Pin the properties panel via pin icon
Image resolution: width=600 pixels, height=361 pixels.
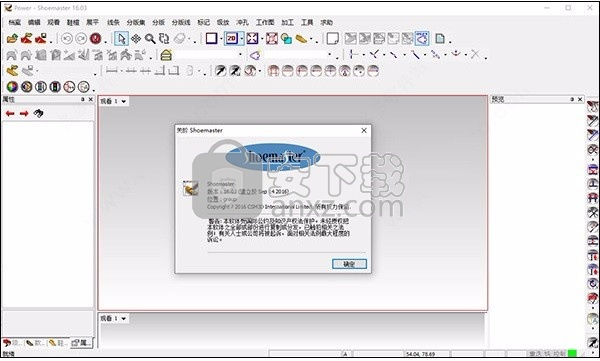[x=82, y=99]
